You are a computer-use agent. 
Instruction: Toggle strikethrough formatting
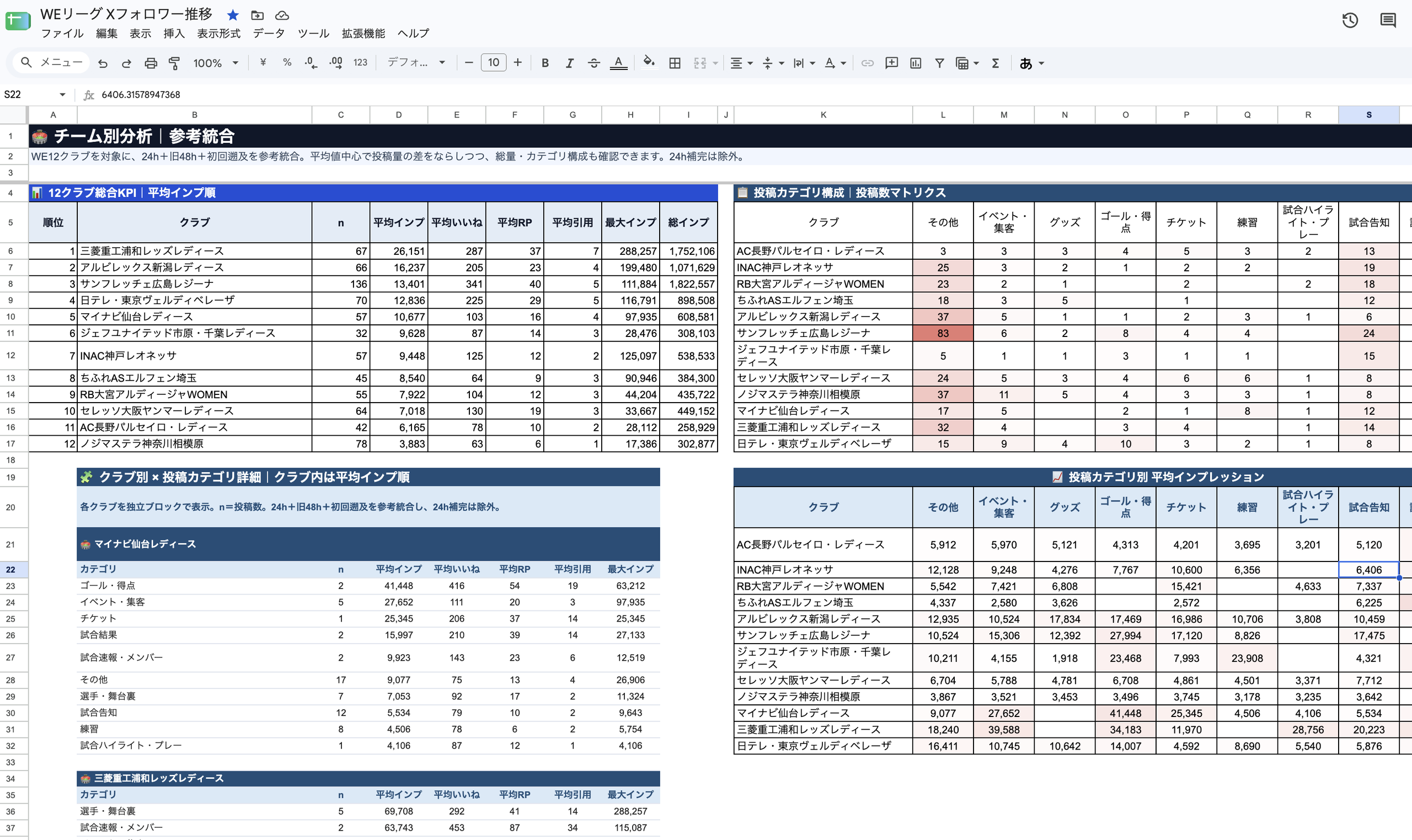[593, 63]
